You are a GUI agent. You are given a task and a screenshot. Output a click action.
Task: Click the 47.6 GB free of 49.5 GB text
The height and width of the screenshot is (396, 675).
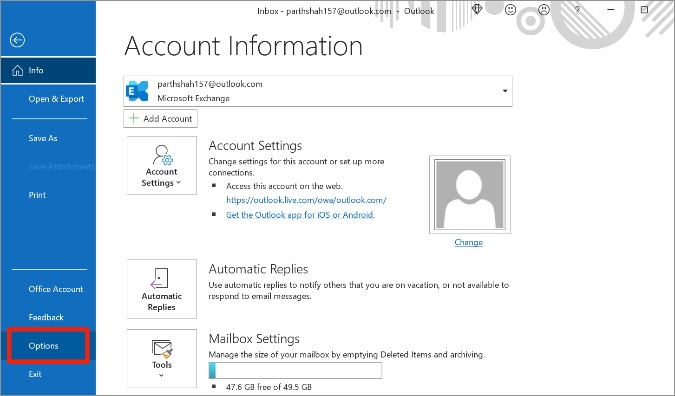(x=269, y=387)
